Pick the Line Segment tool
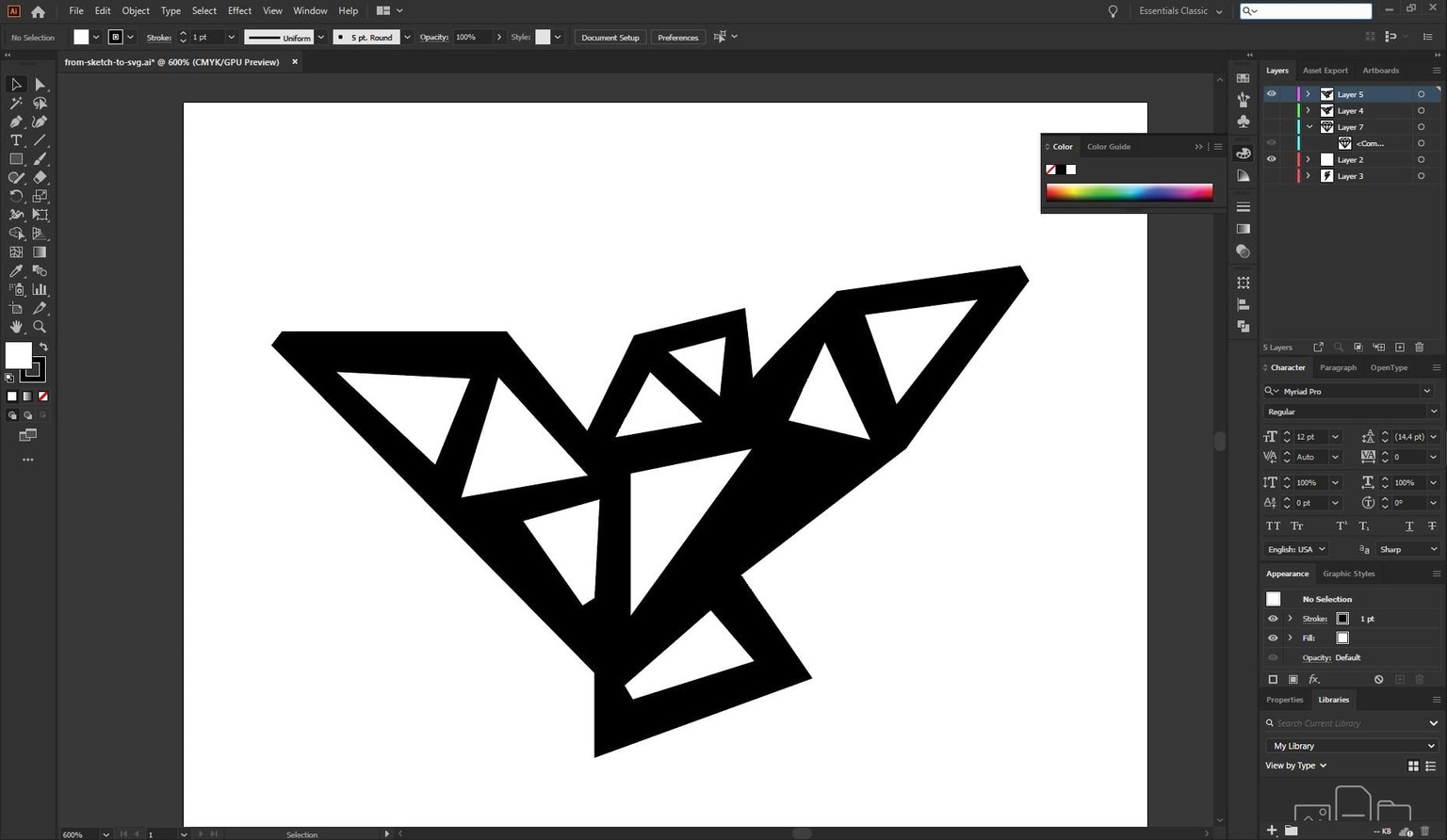This screenshot has height=840, width=1447. pyautogui.click(x=40, y=140)
